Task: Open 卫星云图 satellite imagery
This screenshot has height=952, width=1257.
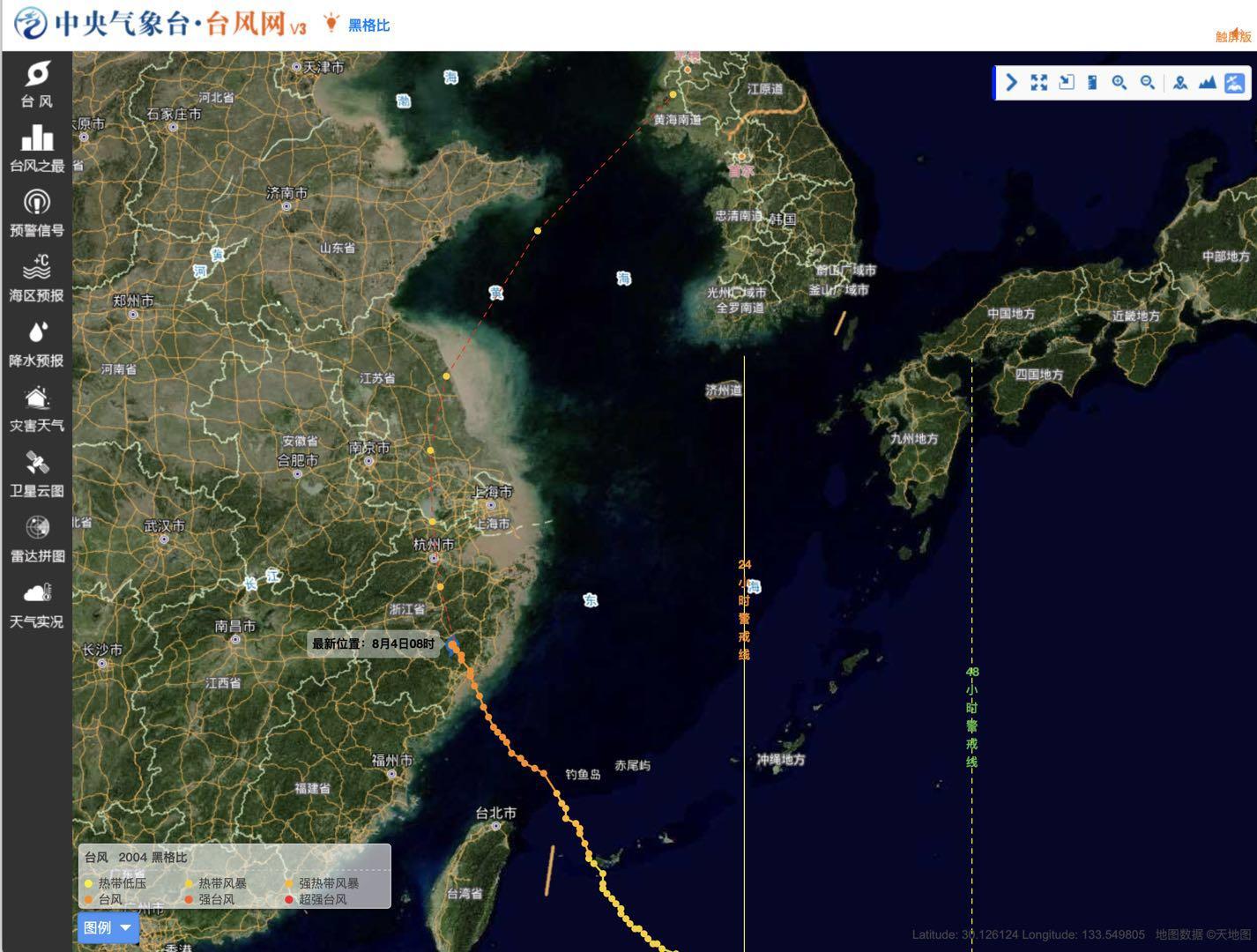Action: tap(36, 474)
